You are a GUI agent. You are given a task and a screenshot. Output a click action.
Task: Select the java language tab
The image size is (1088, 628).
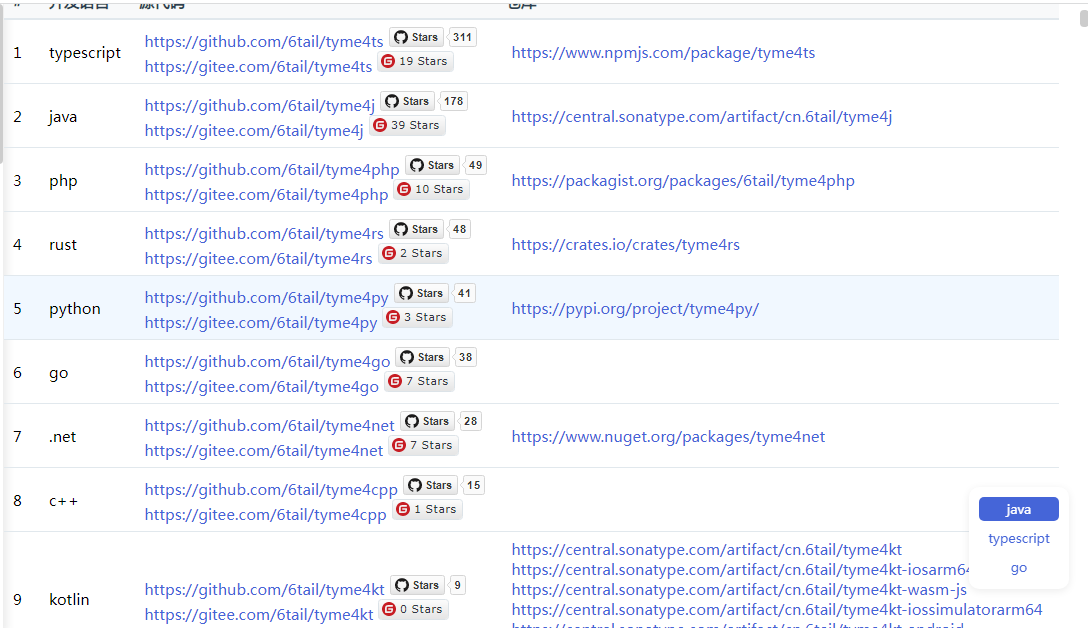(x=1019, y=509)
